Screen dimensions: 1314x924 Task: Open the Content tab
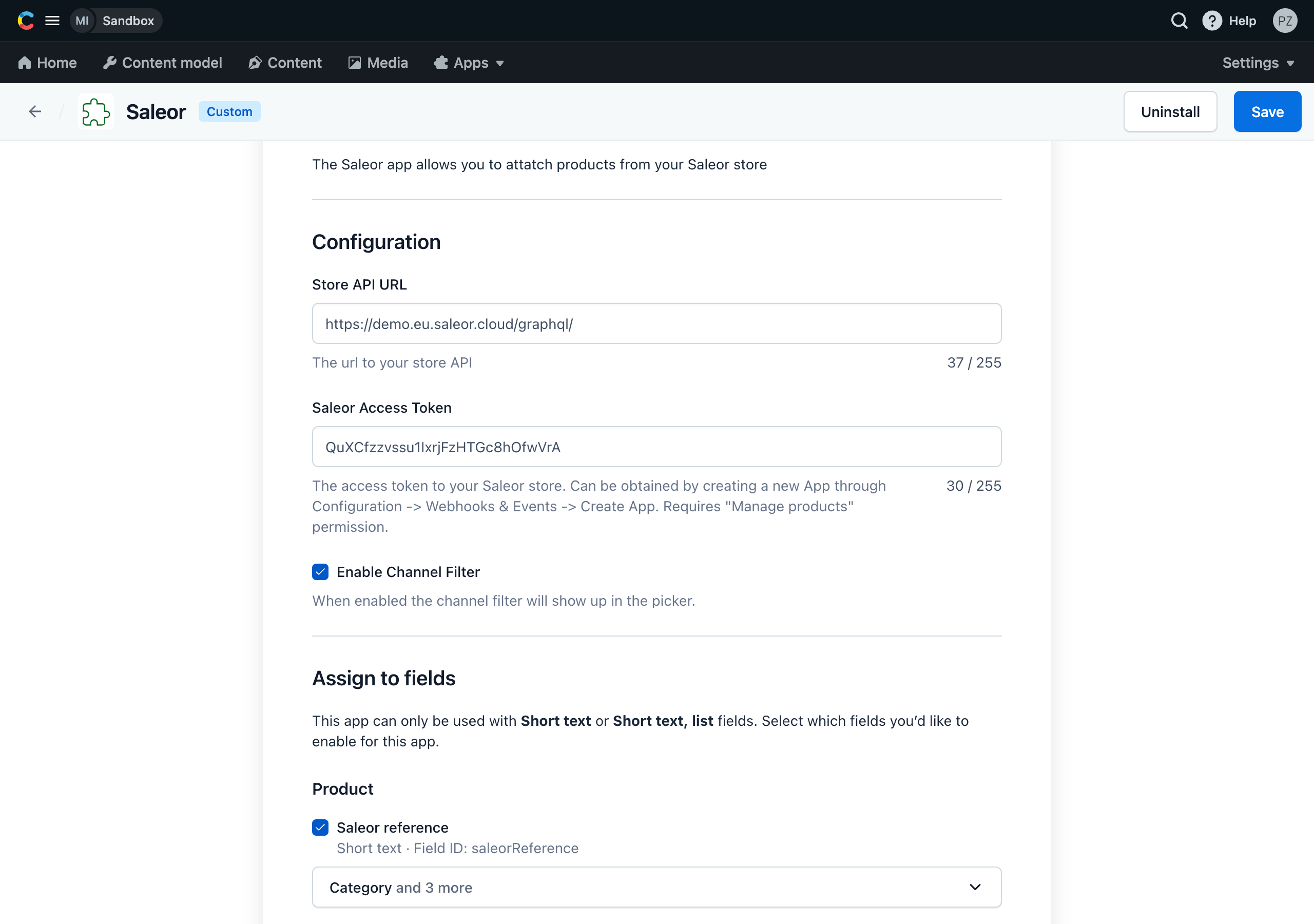285,63
